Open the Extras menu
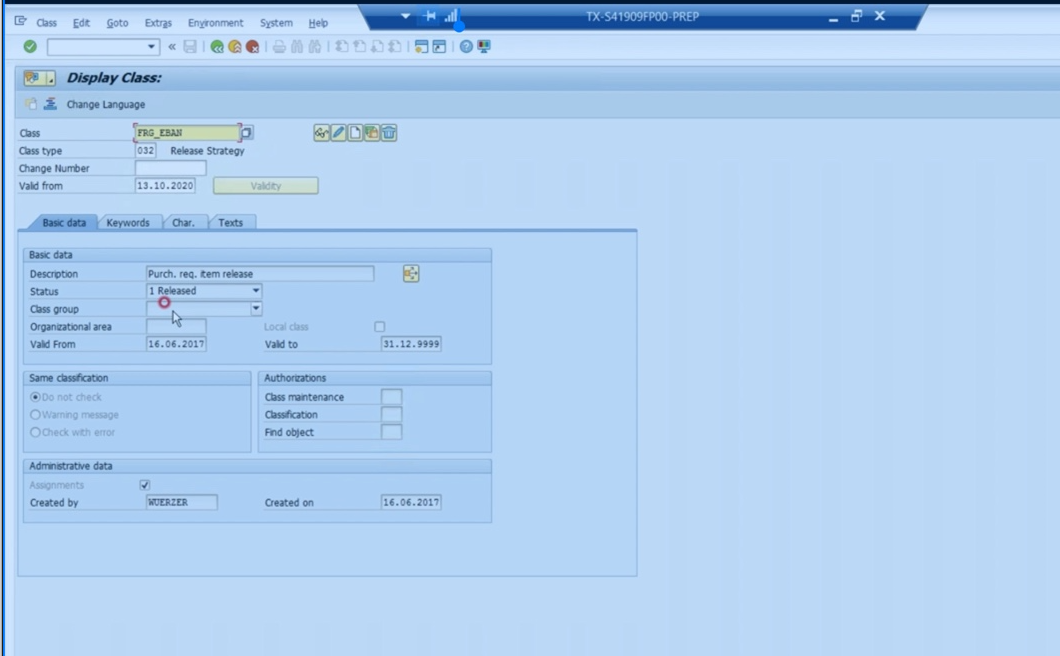 [158, 23]
